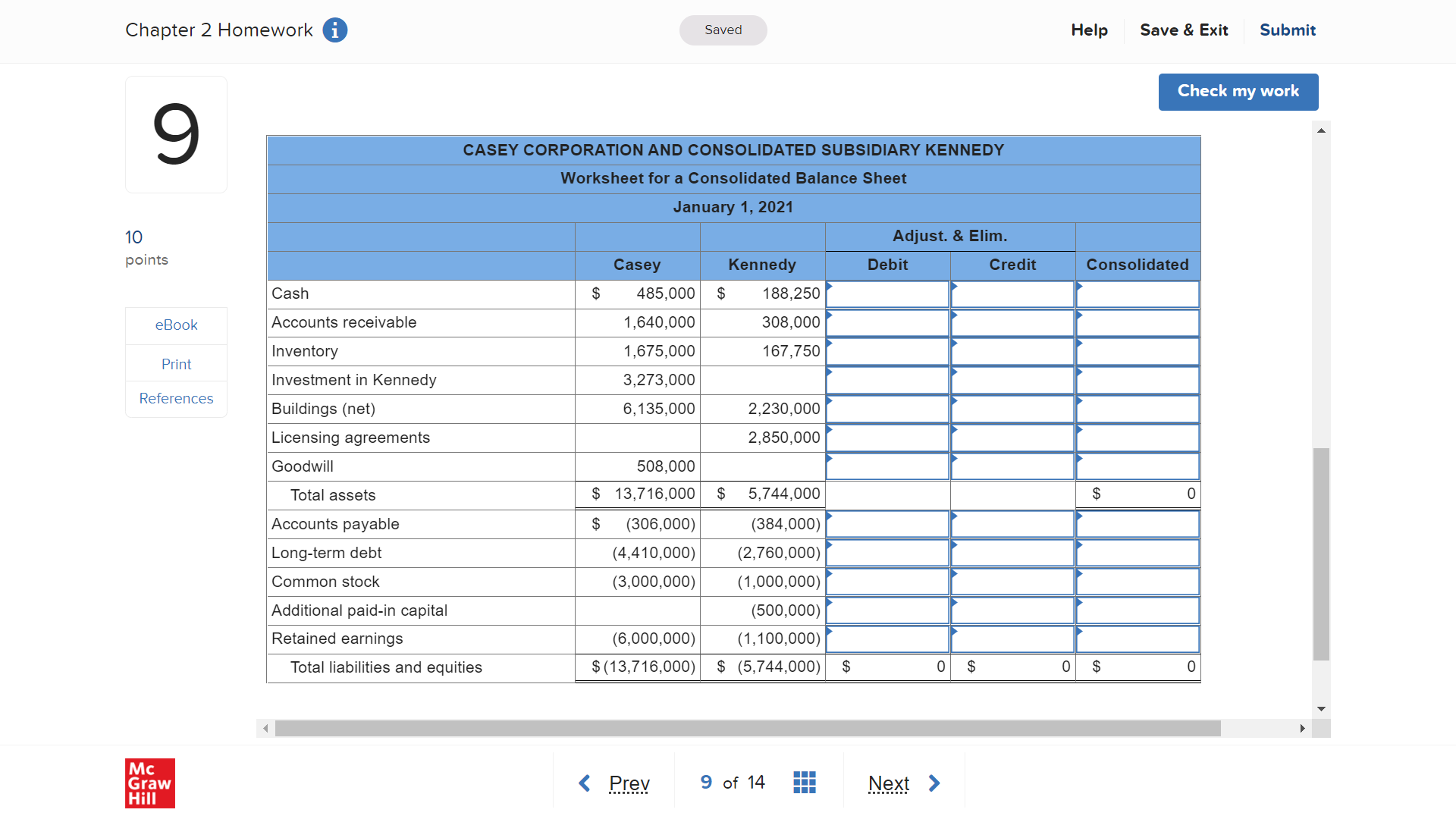Click Goodwill consolidated amount field
Viewport: 1456px width, 819px height.
(1137, 467)
